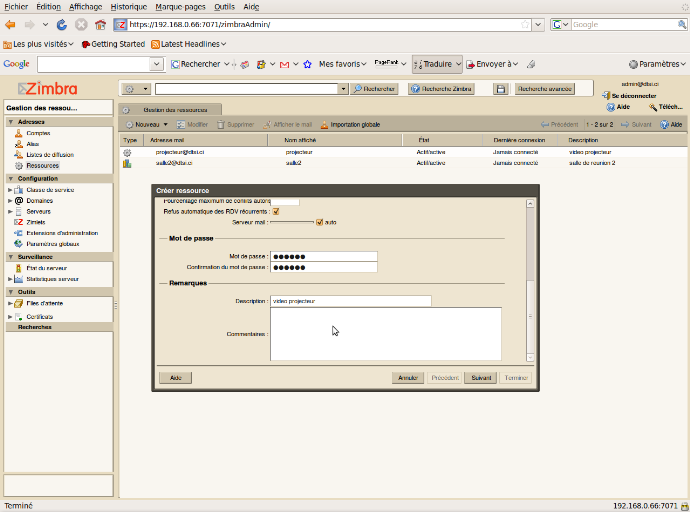Click the Importation globale toolbar icon
The image size is (690, 512).
pyautogui.click(x=325, y=125)
